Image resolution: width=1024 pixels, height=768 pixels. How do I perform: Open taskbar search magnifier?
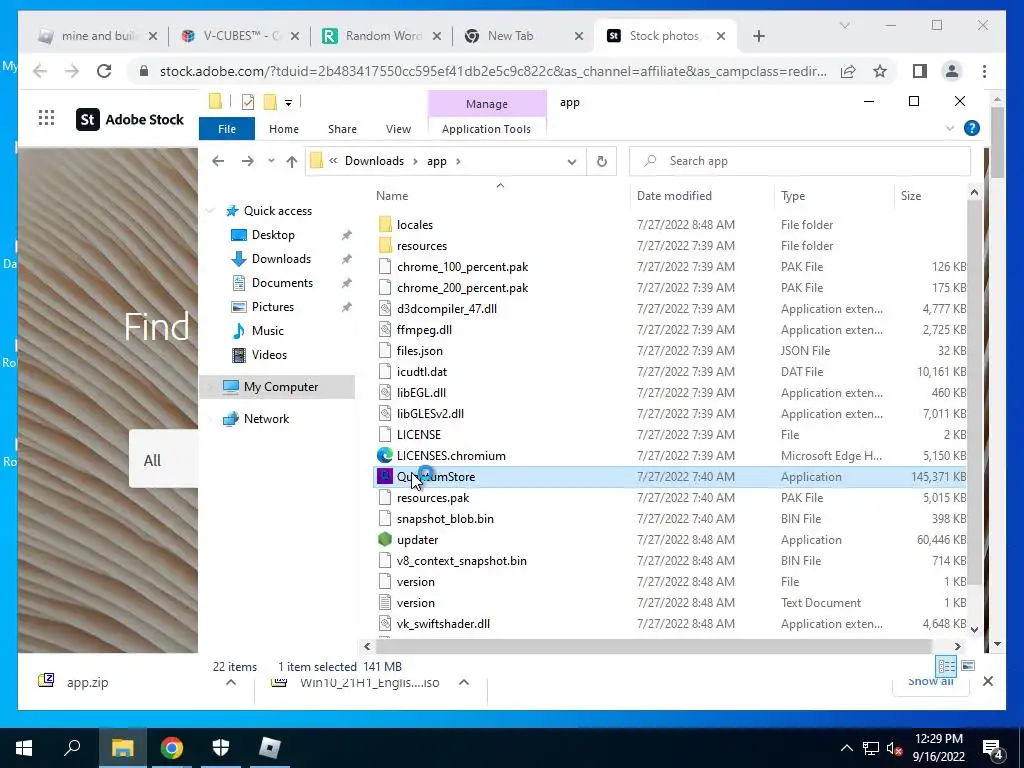[72, 748]
